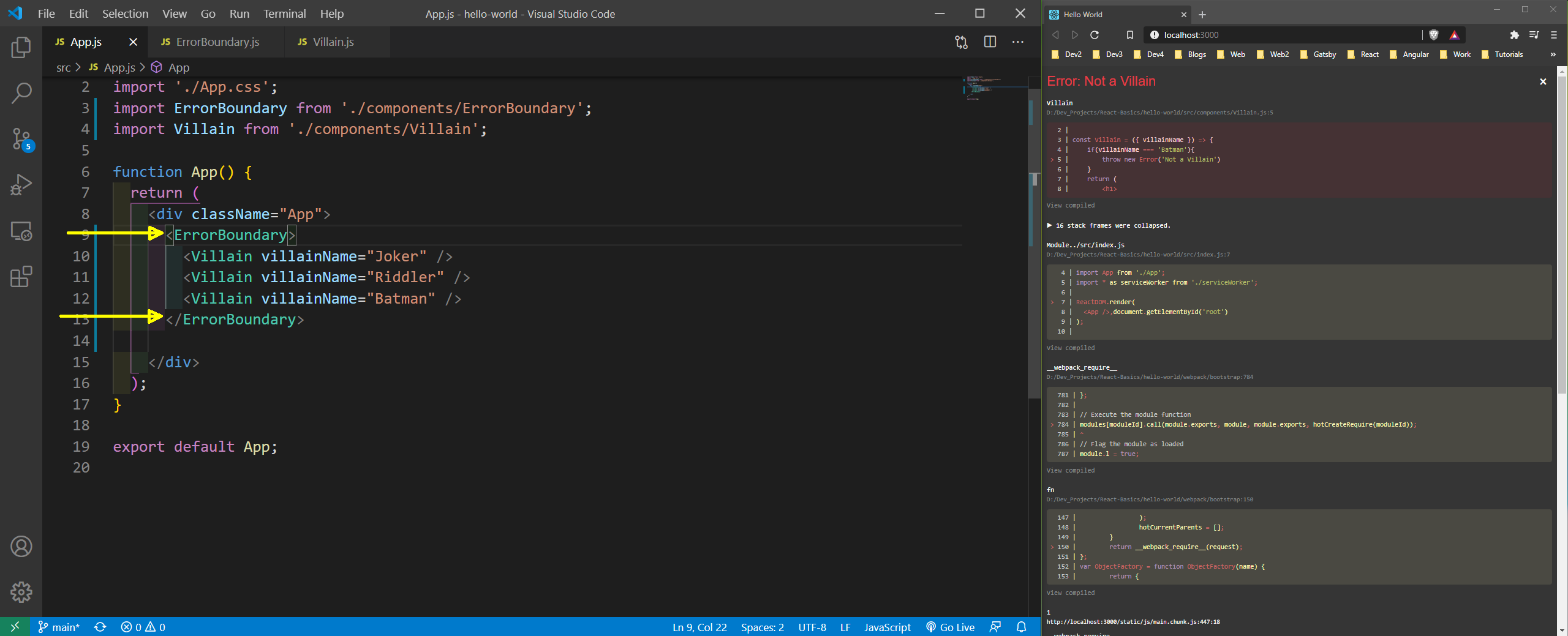Image resolution: width=1568 pixels, height=636 pixels.
Task: Open the Remote Explorer view
Action: click(21, 231)
